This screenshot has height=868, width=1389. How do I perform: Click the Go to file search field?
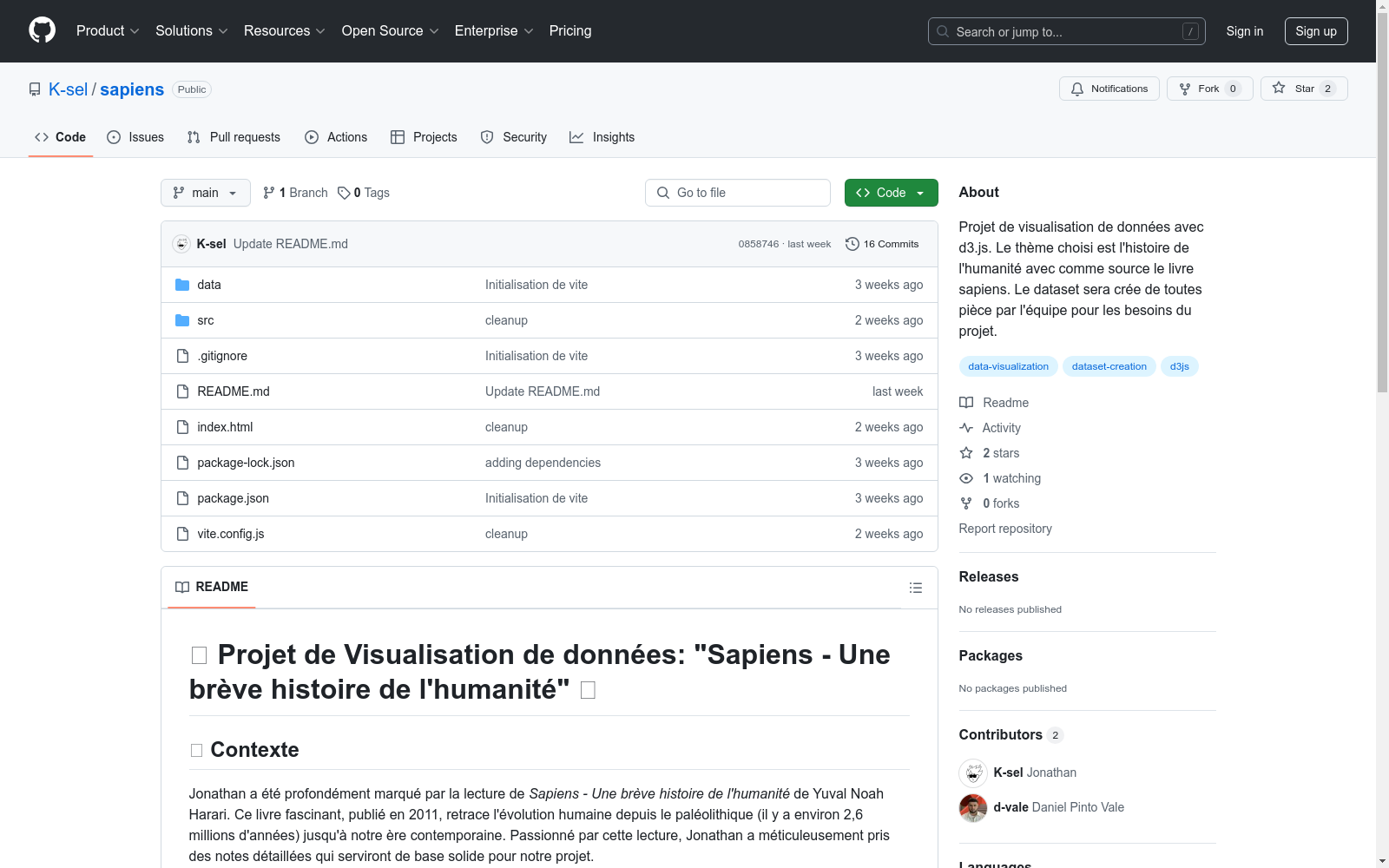point(738,193)
